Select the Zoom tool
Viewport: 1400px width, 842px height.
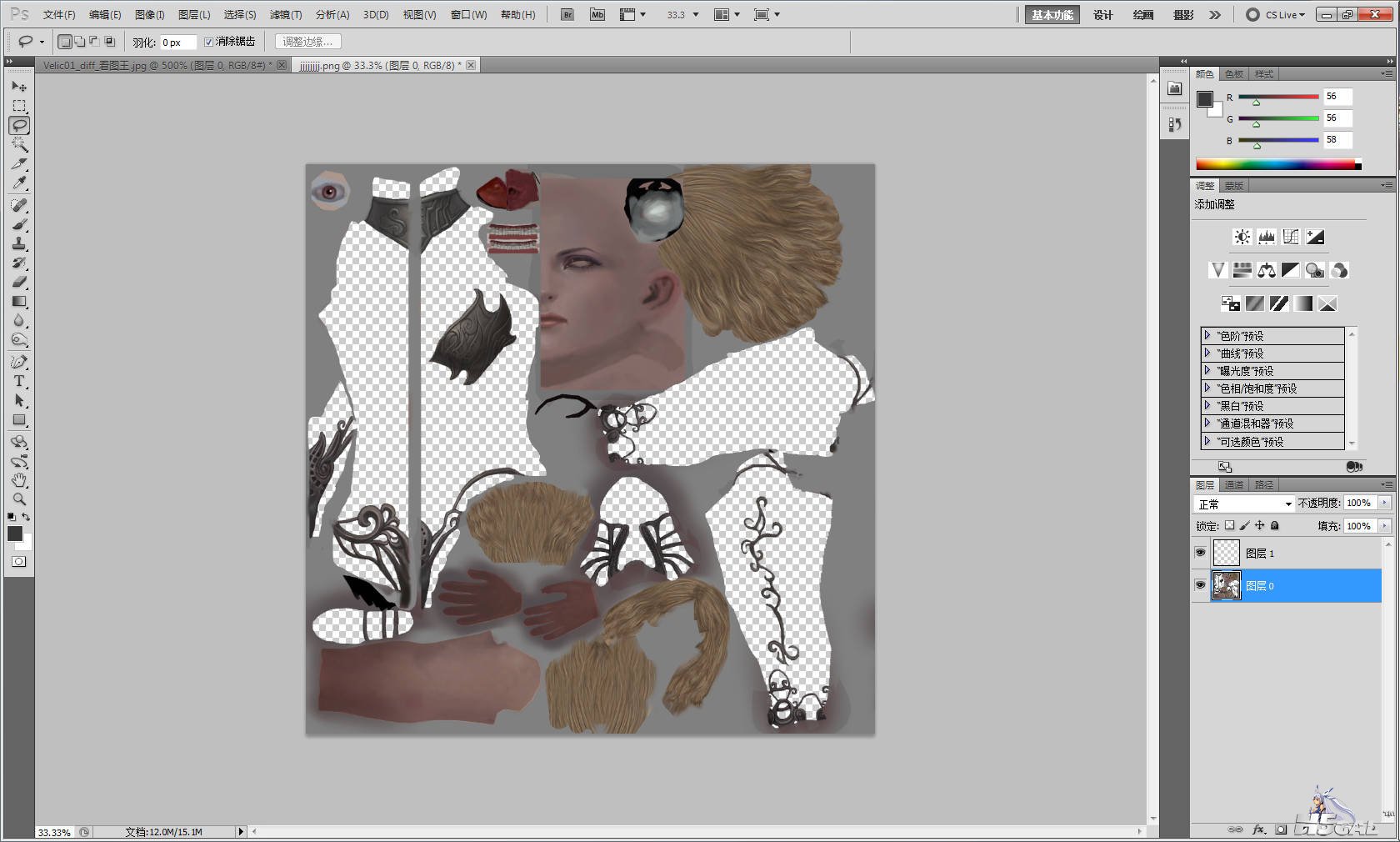coord(19,499)
